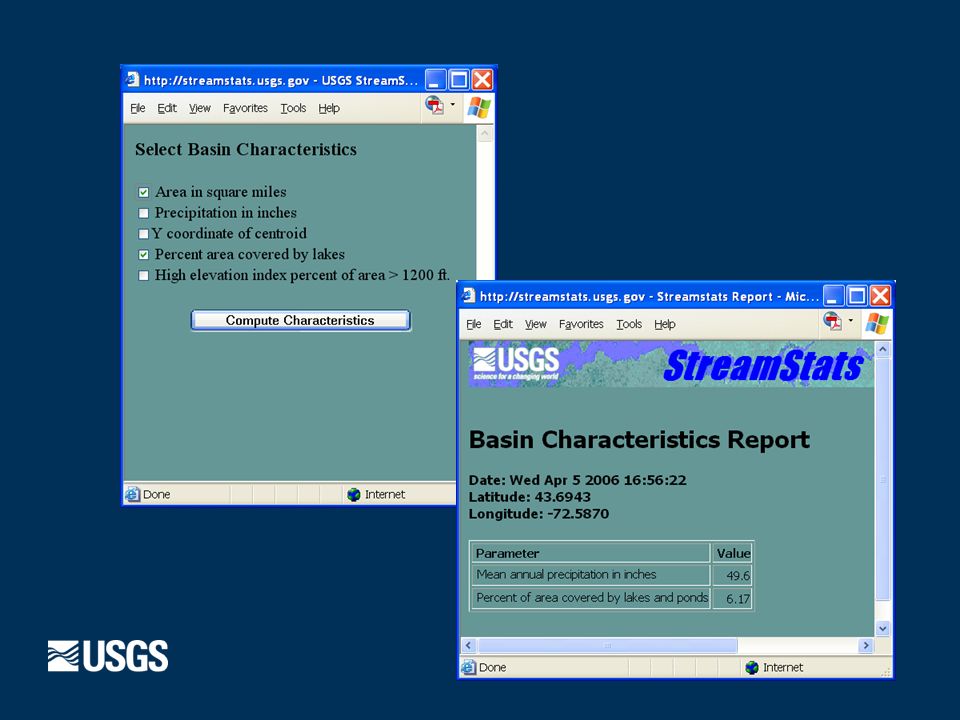The width and height of the screenshot is (960, 720).
Task: Click the page icon in selection window title bar
Action: pos(132,80)
